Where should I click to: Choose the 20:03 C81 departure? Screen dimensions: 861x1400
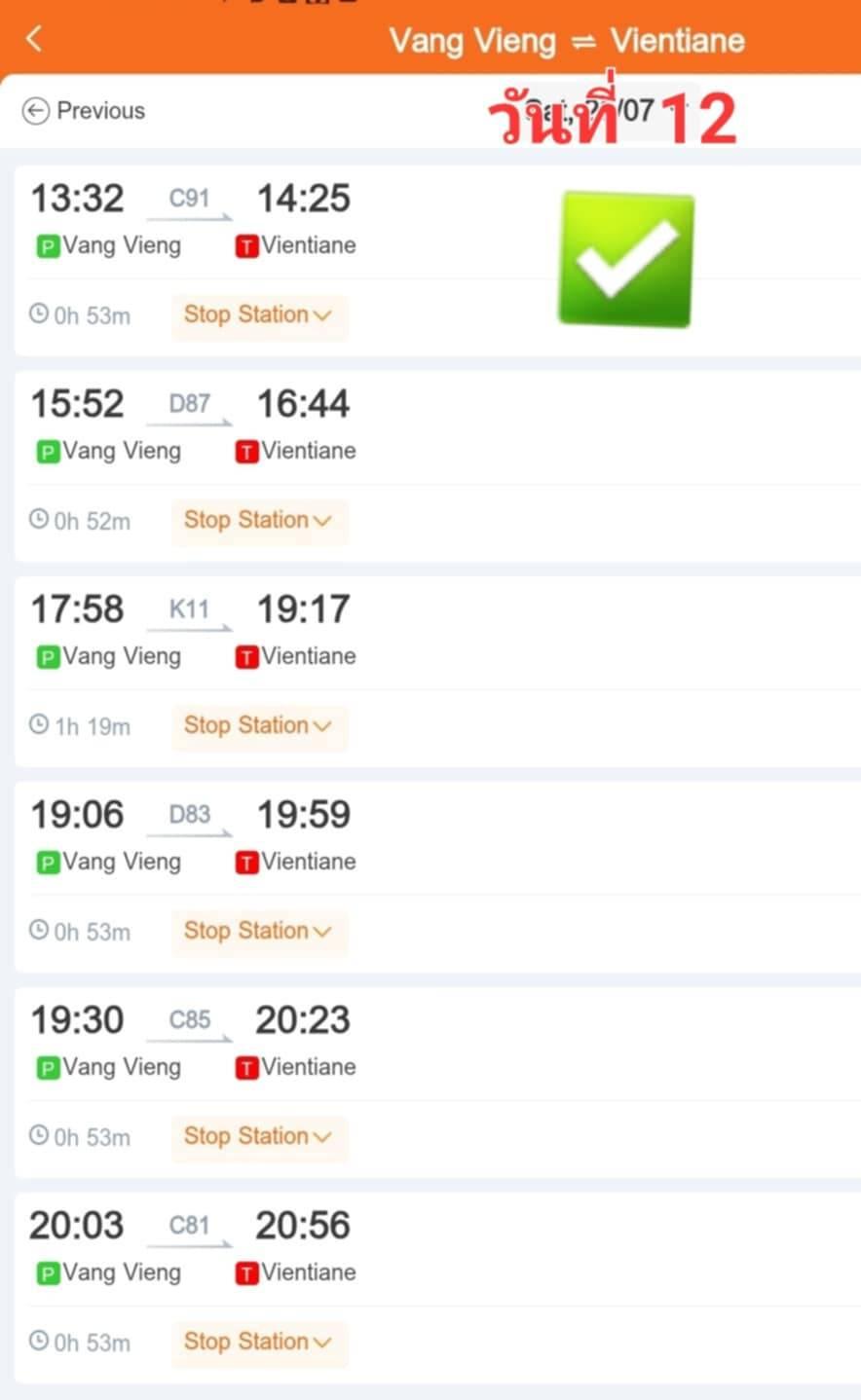tap(436, 1286)
